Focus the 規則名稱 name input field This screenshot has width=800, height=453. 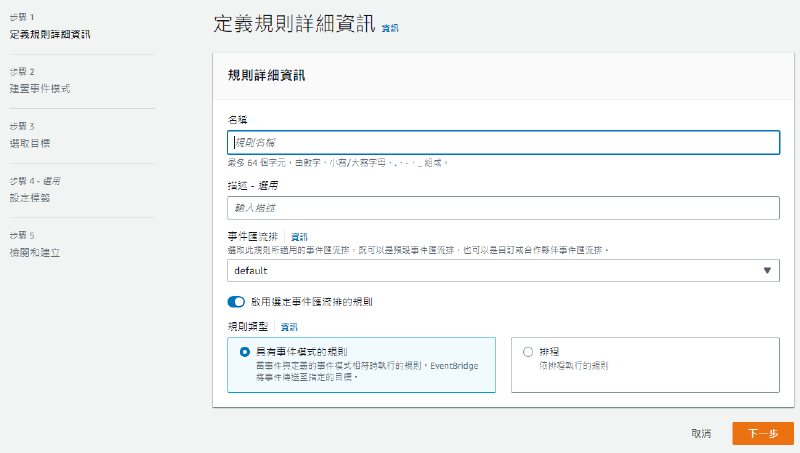[x=503, y=142]
